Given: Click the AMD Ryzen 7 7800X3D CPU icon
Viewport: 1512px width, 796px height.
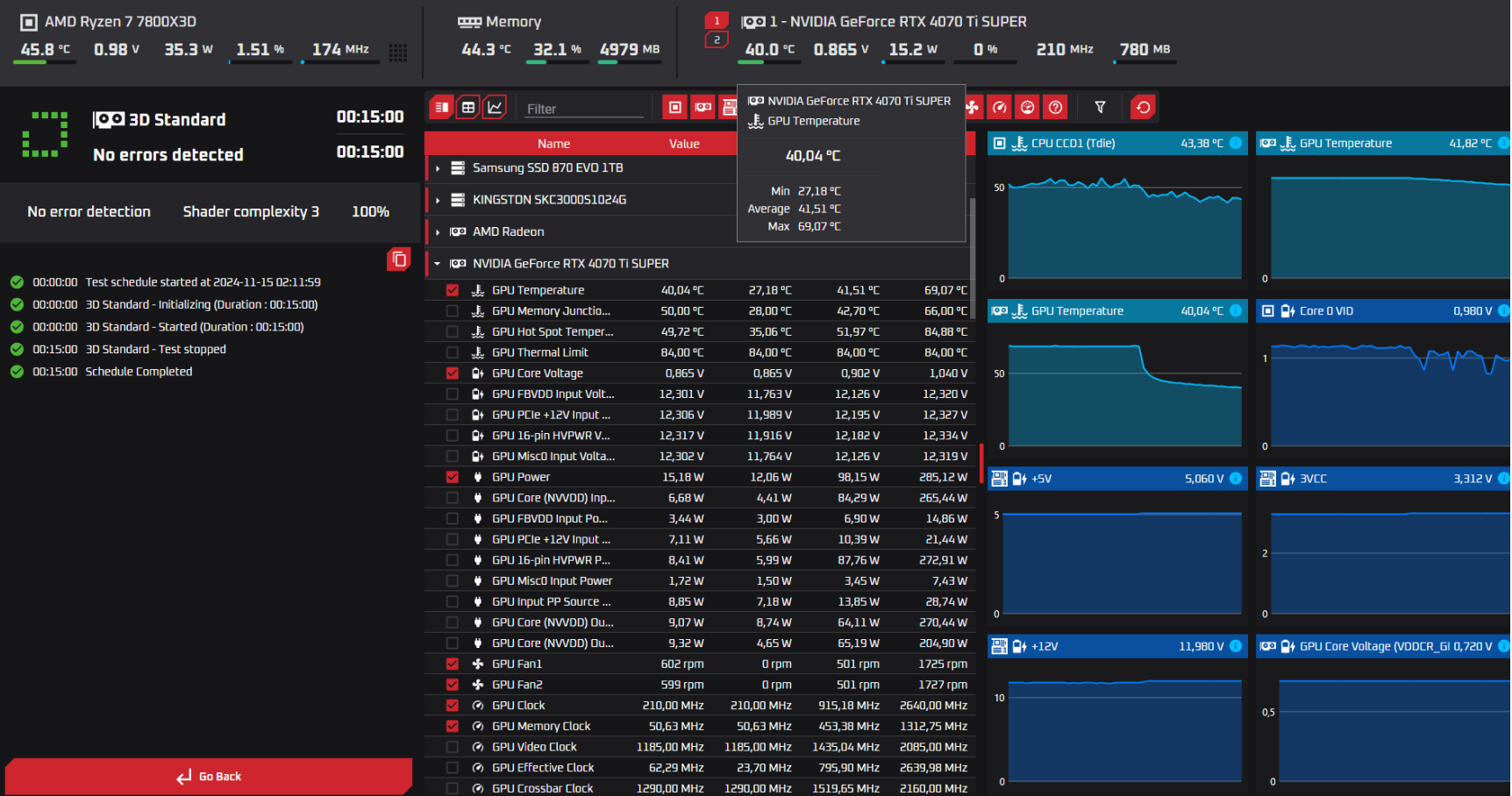Looking at the screenshot, I should (29, 22).
